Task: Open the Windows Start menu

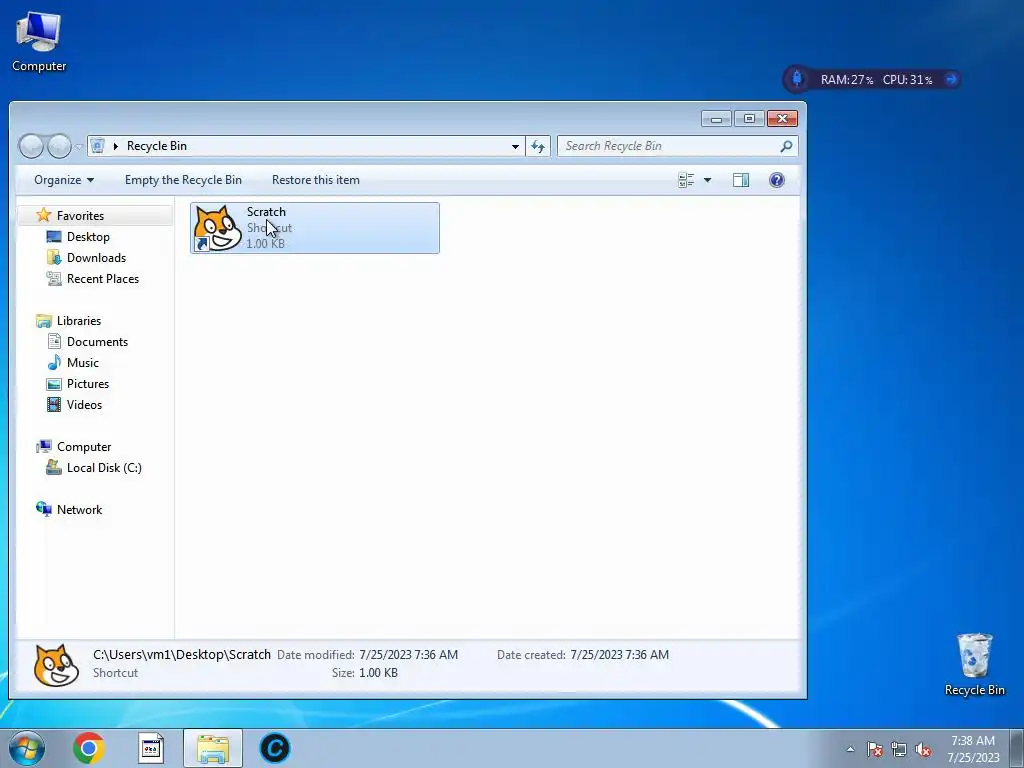Action: point(27,748)
